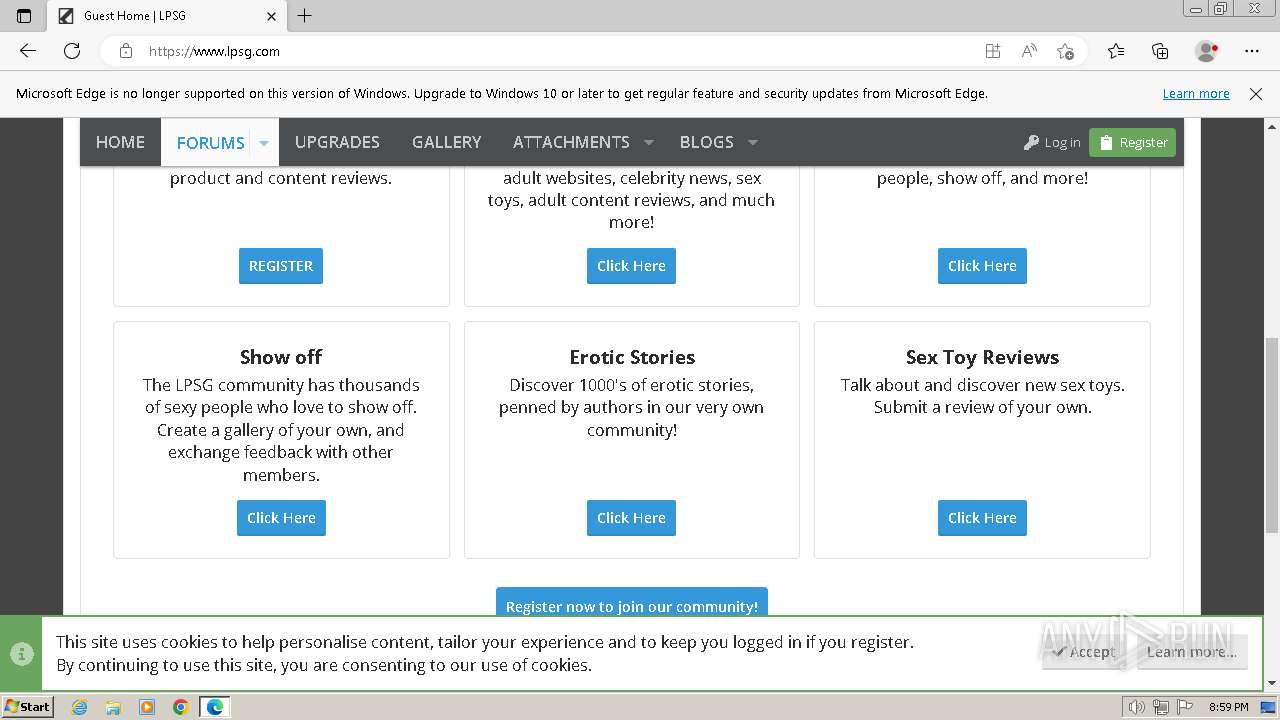Click the Erotic Stories card heading
This screenshot has height=720, width=1280.
click(x=632, y=357)
